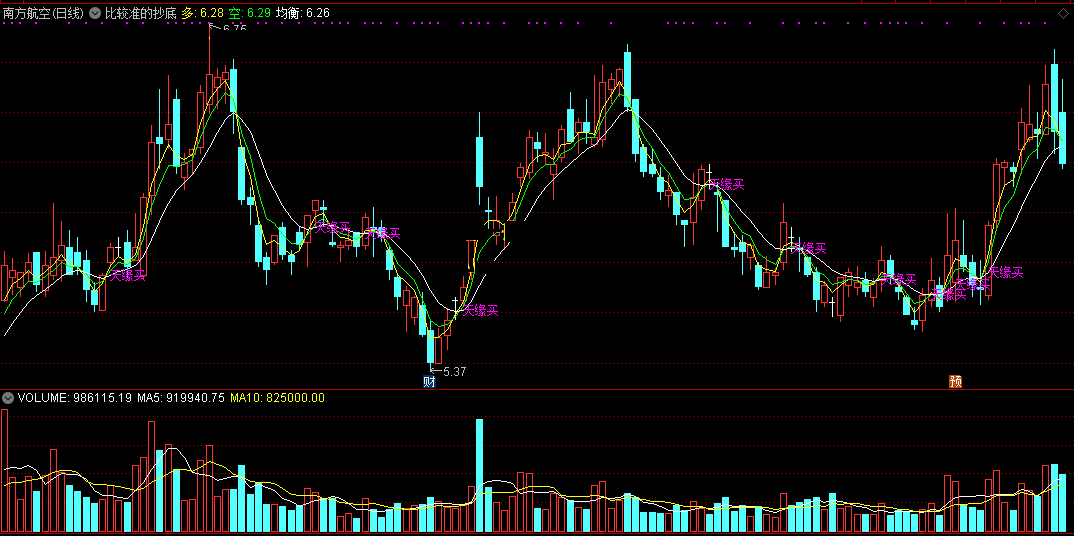The image size is (1074, 536).
Task: Click the tallest cyan volume bar
Action: [479, 476]
